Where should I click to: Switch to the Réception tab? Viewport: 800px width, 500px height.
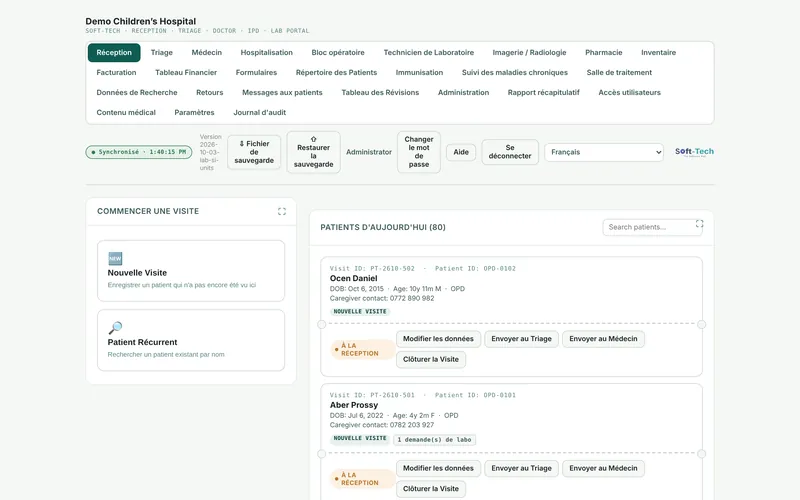click(114, 53)
